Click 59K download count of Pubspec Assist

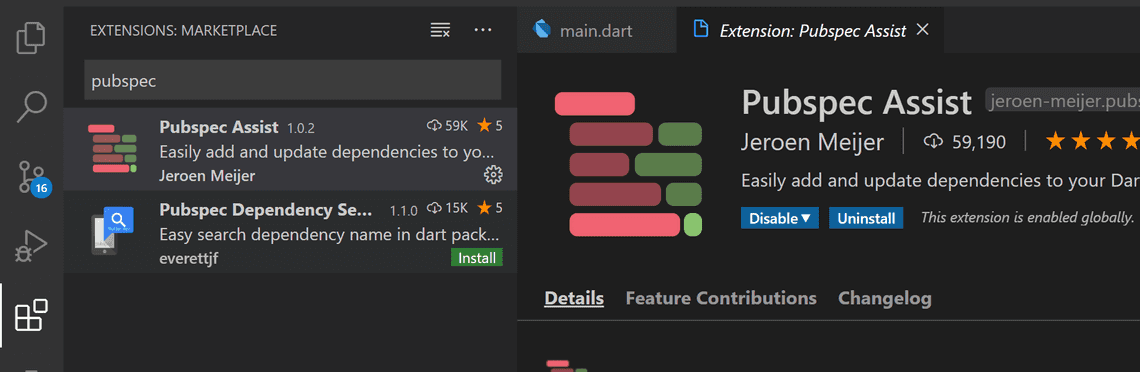click(447, 126)
